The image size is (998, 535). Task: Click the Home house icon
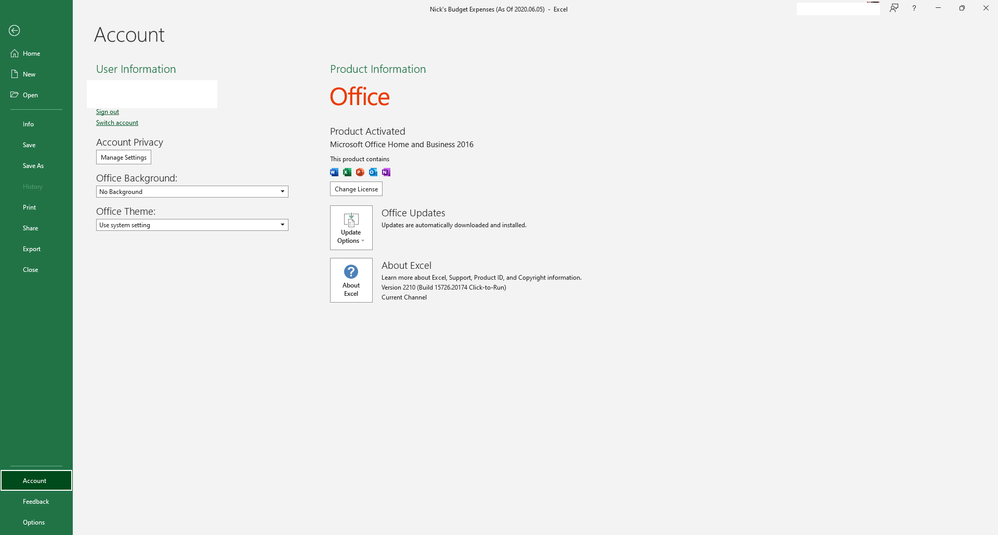(x=15, y=53)
